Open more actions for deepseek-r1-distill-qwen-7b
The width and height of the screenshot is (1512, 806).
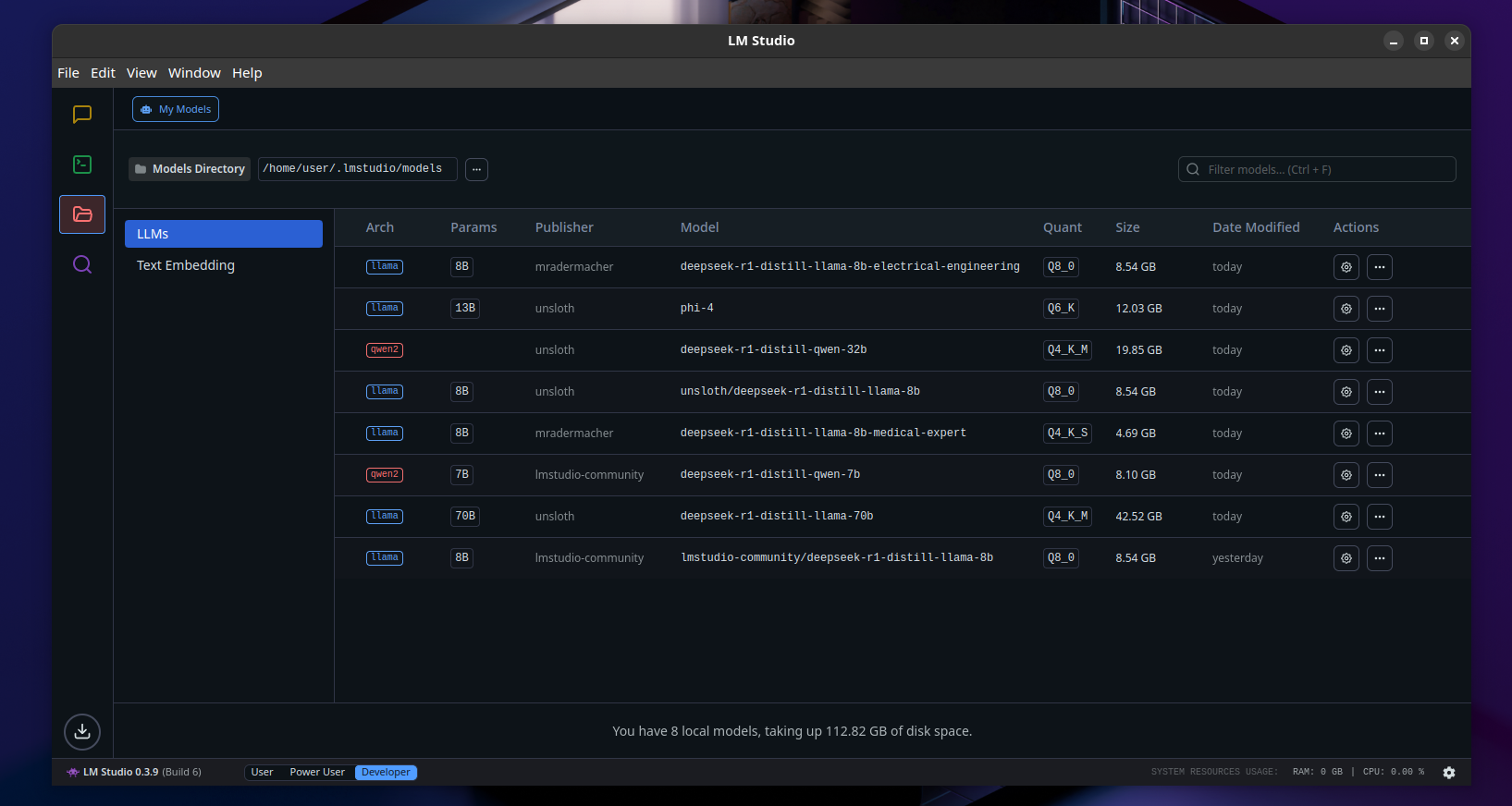click(x=1380, y=475)
